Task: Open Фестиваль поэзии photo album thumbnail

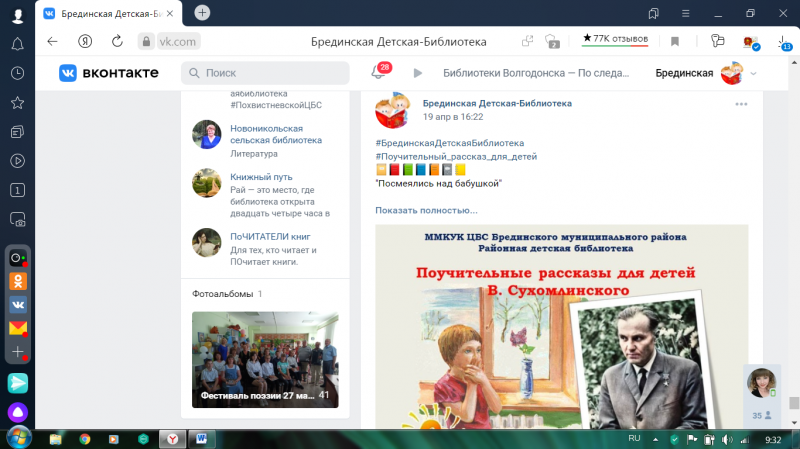Action: pos(265,359)
